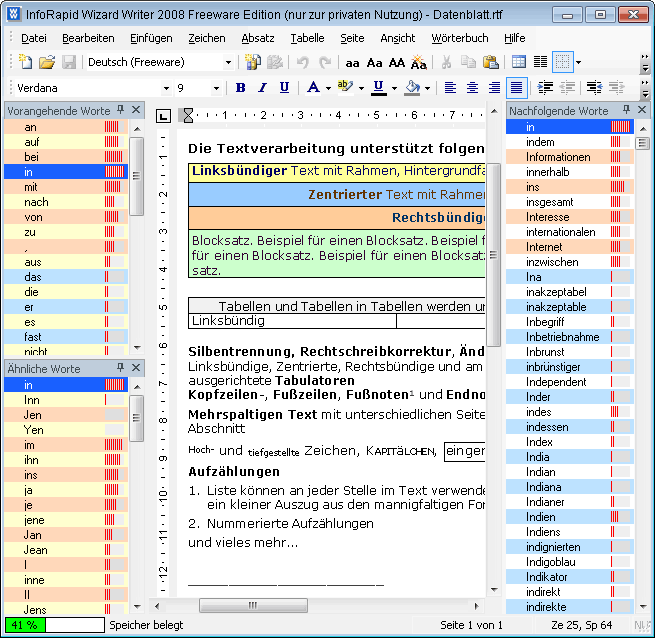655x638 pixels.
Task: Apply the paint bucket background color
Action: (x=412, y=88)
